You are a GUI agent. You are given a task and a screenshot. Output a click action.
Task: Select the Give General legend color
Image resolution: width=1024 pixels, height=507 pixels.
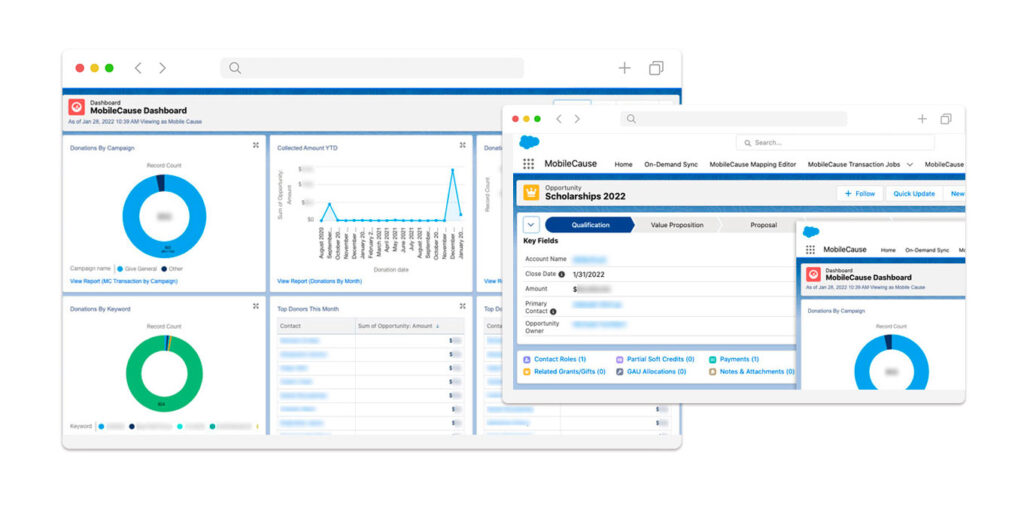(120, 269)
